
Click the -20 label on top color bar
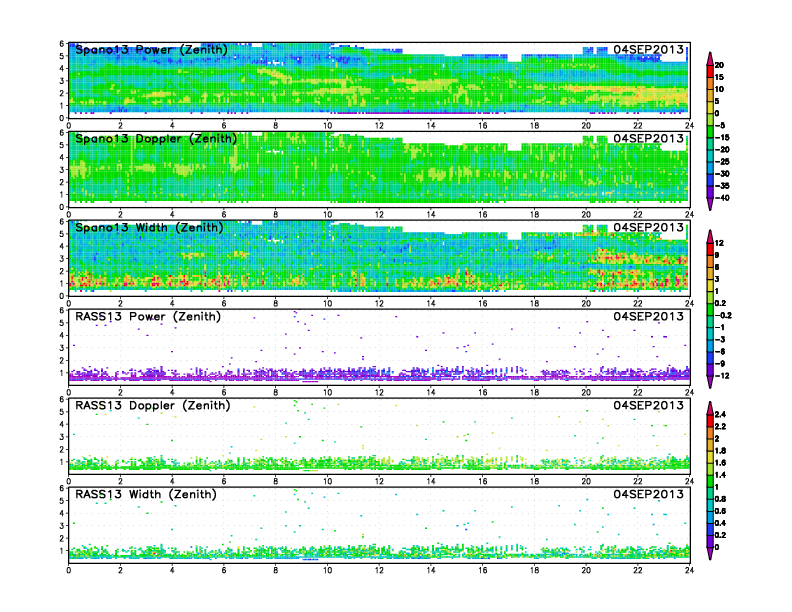pyautogui.click(x=722, y=149)
